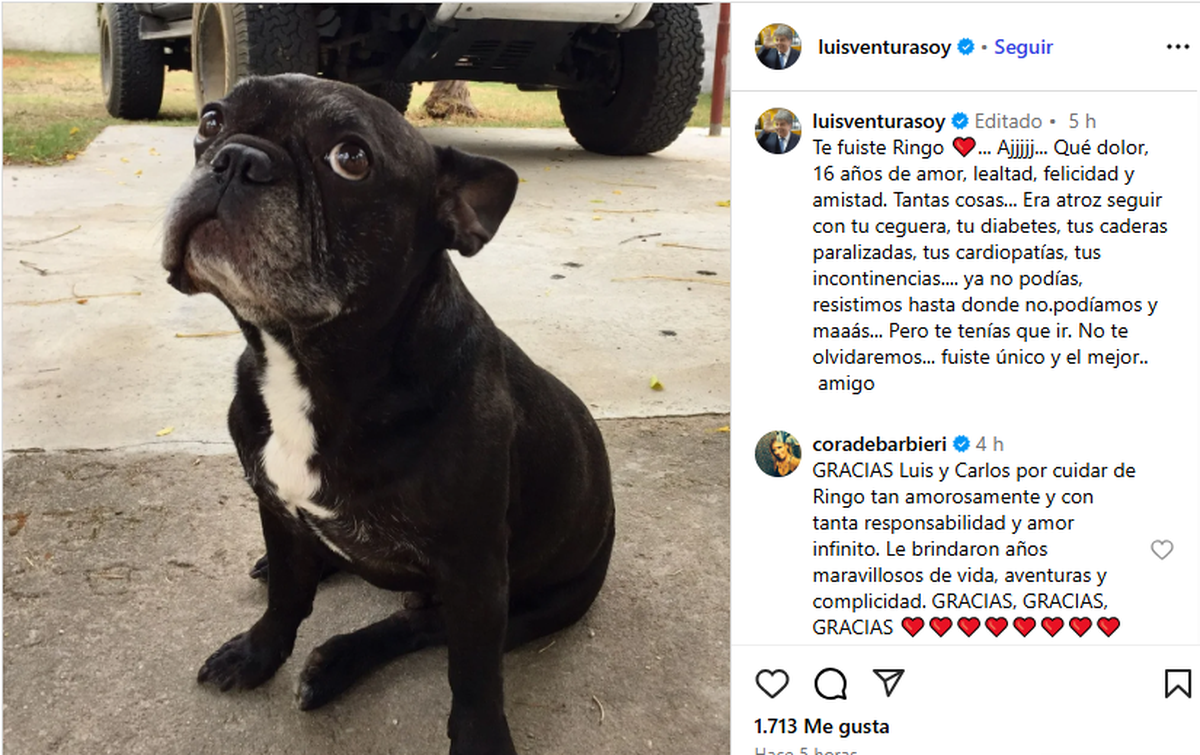Open the luisventurasoy profile from the header username
The height and width of the screenshot is (755, 1200).
coord(884,47)
